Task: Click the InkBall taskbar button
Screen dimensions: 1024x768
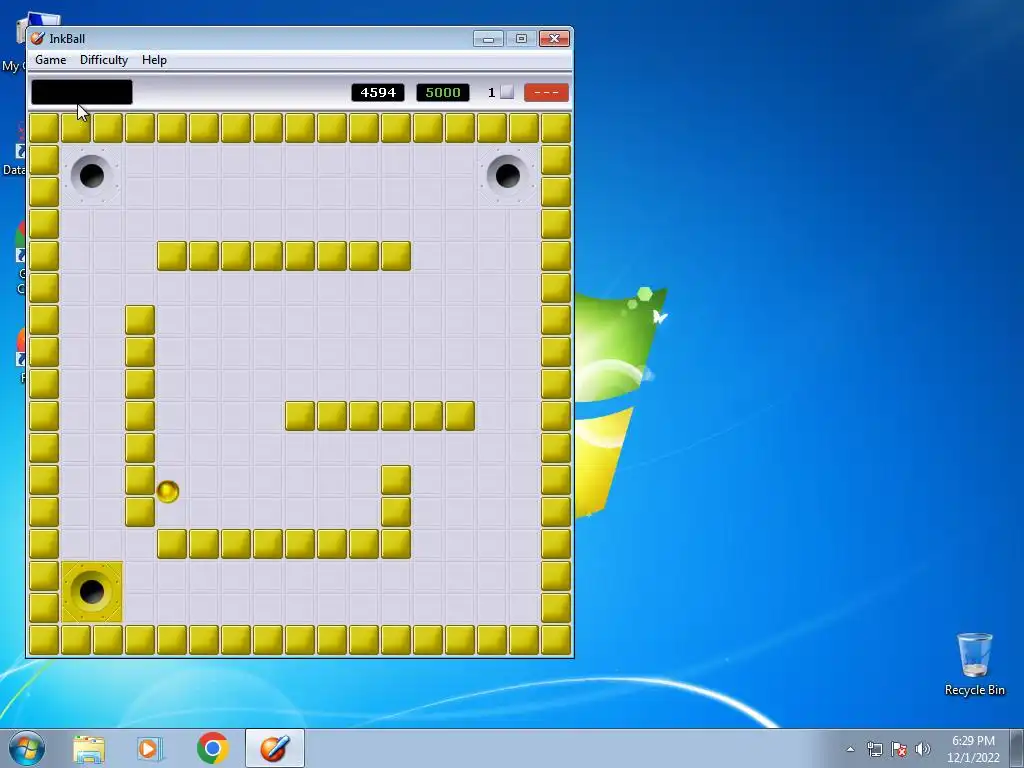Action: pos(275,748)
